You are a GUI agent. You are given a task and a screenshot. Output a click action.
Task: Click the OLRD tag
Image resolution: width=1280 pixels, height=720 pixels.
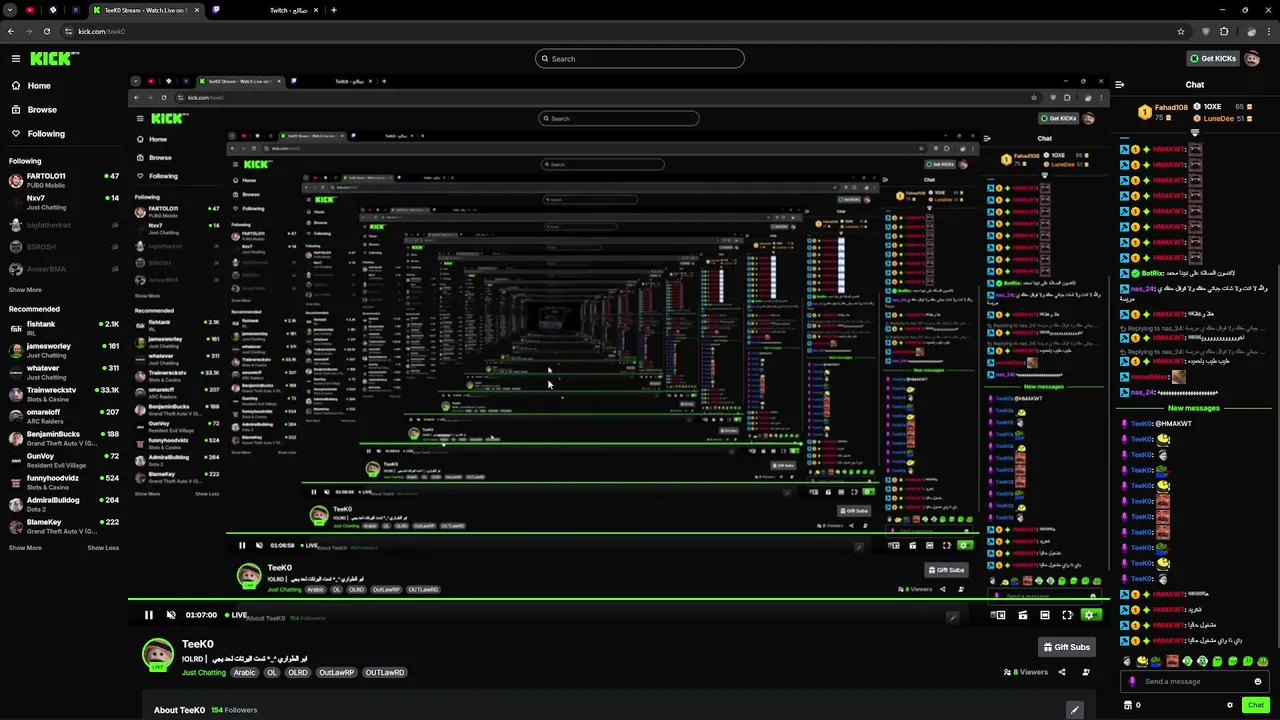tap(298, 673)
